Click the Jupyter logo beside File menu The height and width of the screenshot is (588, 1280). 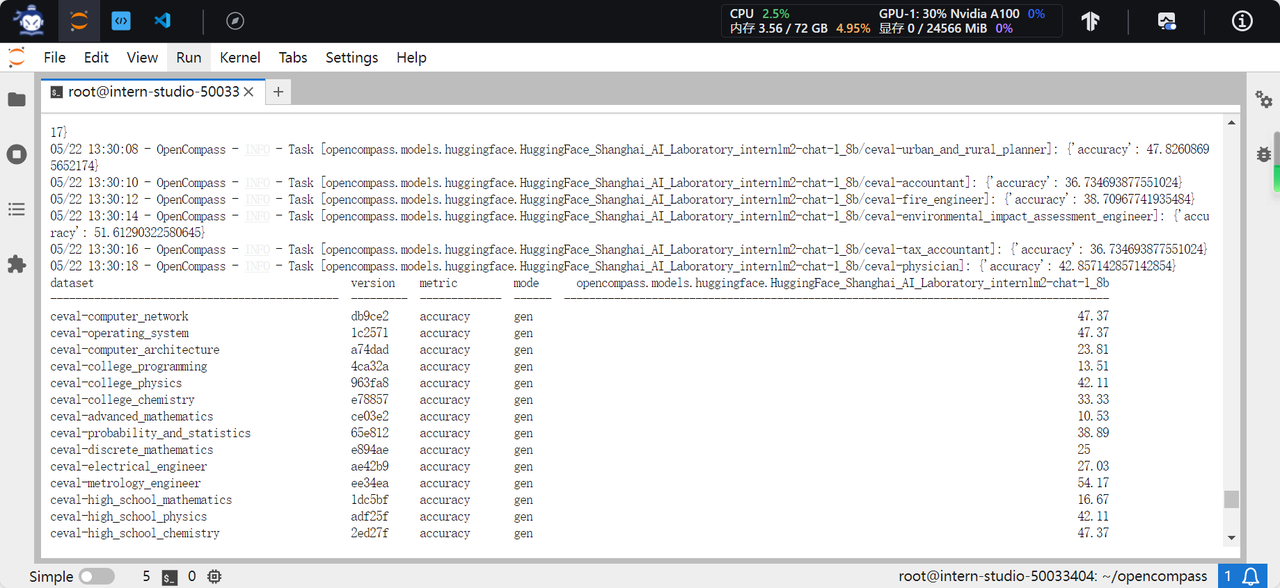(16, 57)
